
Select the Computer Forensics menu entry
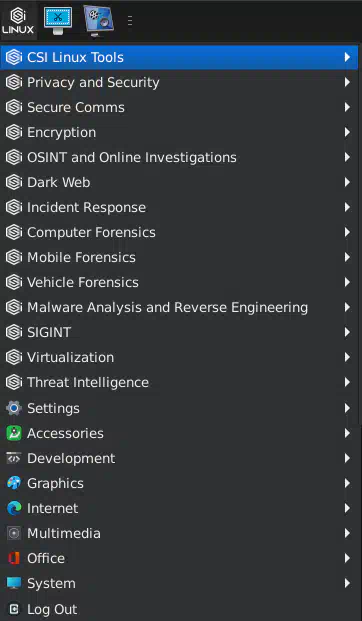tap(179, 232)
